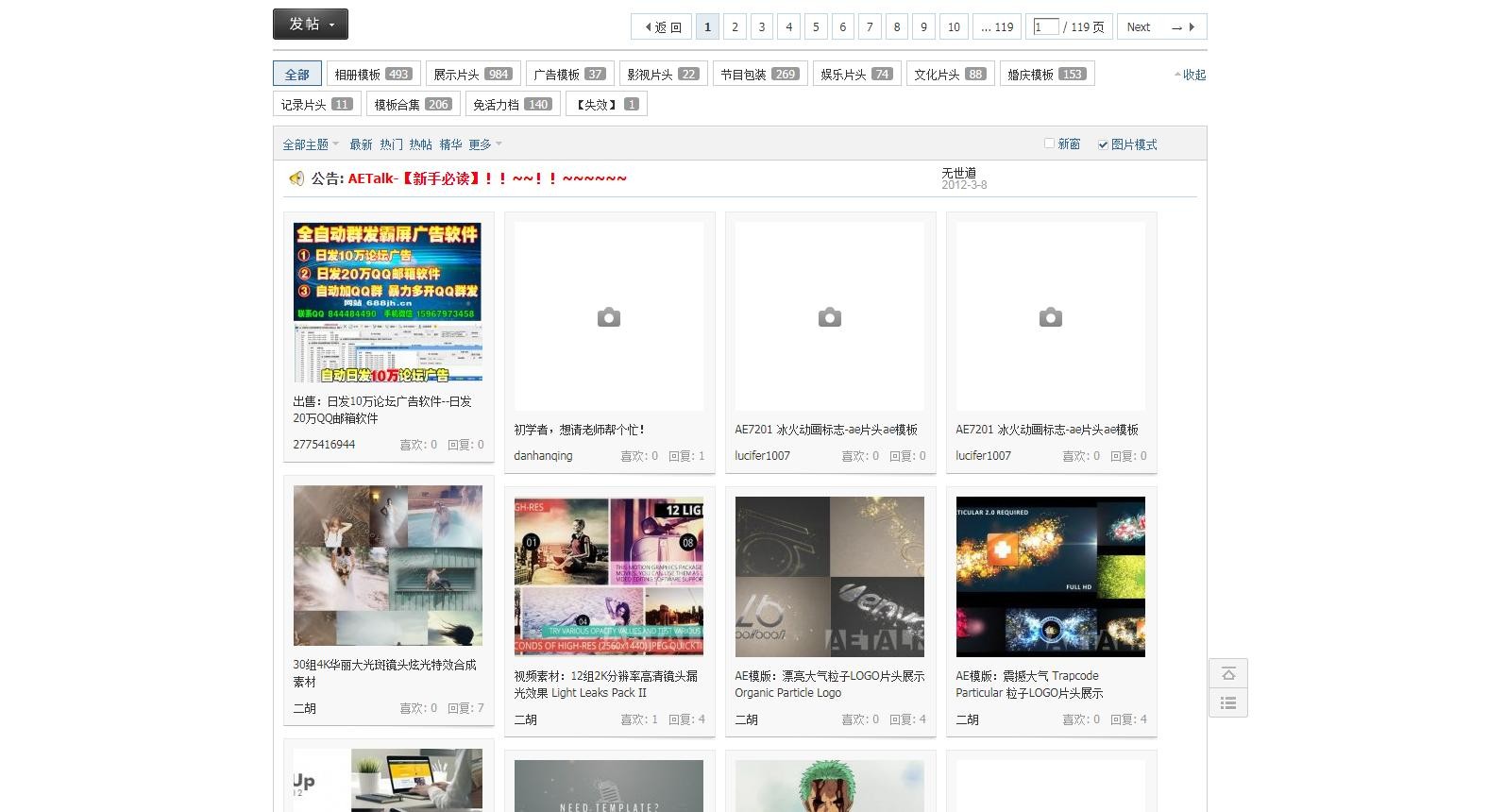Click camera placeholder icon of danhanqing's post
Viewport: 1488px width, 812px height.
(609, 317)
